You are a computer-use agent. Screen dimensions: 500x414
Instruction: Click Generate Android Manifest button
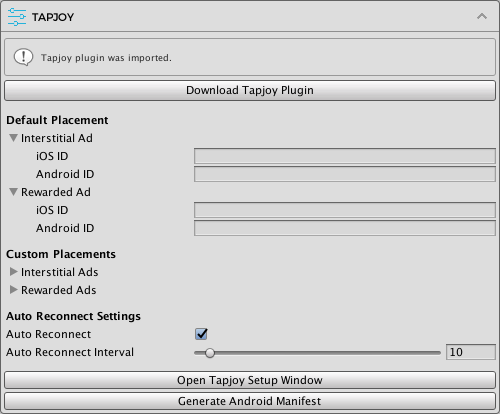250,401
